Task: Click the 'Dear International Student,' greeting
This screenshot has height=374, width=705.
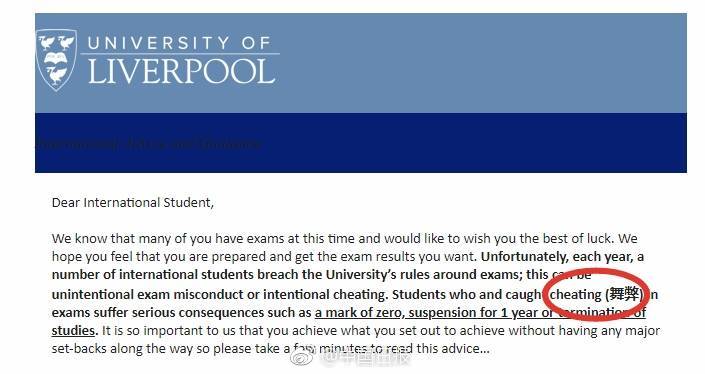Action: click(133, 203)
